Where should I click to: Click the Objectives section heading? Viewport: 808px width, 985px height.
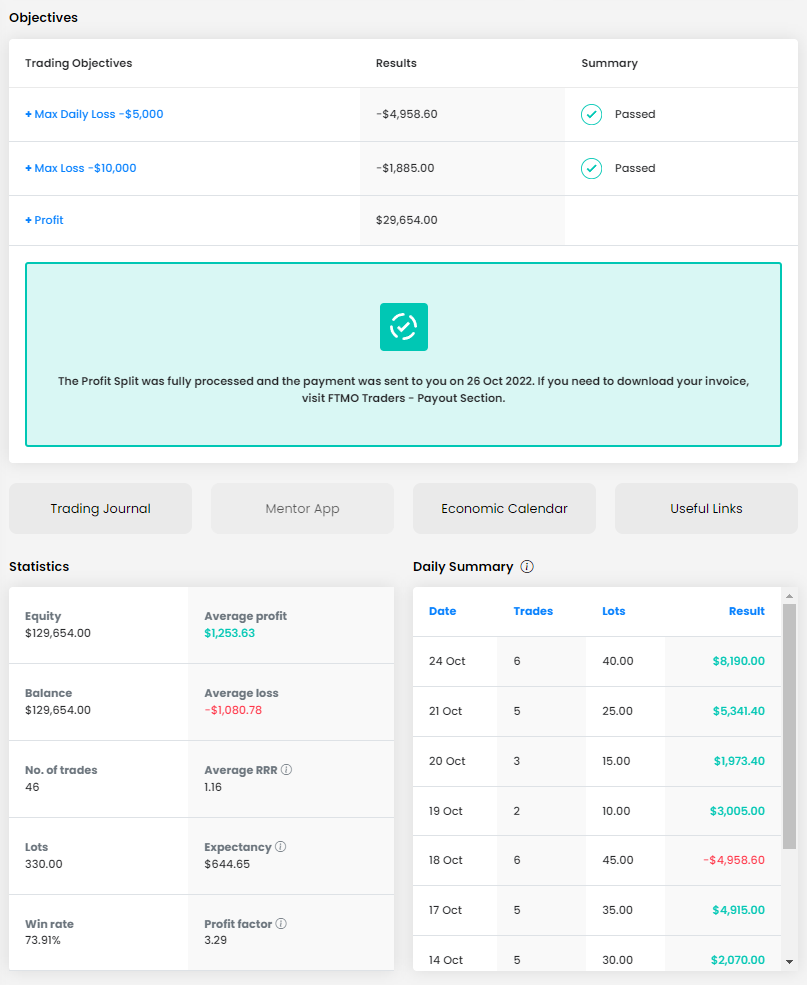(x=43, y=18)
